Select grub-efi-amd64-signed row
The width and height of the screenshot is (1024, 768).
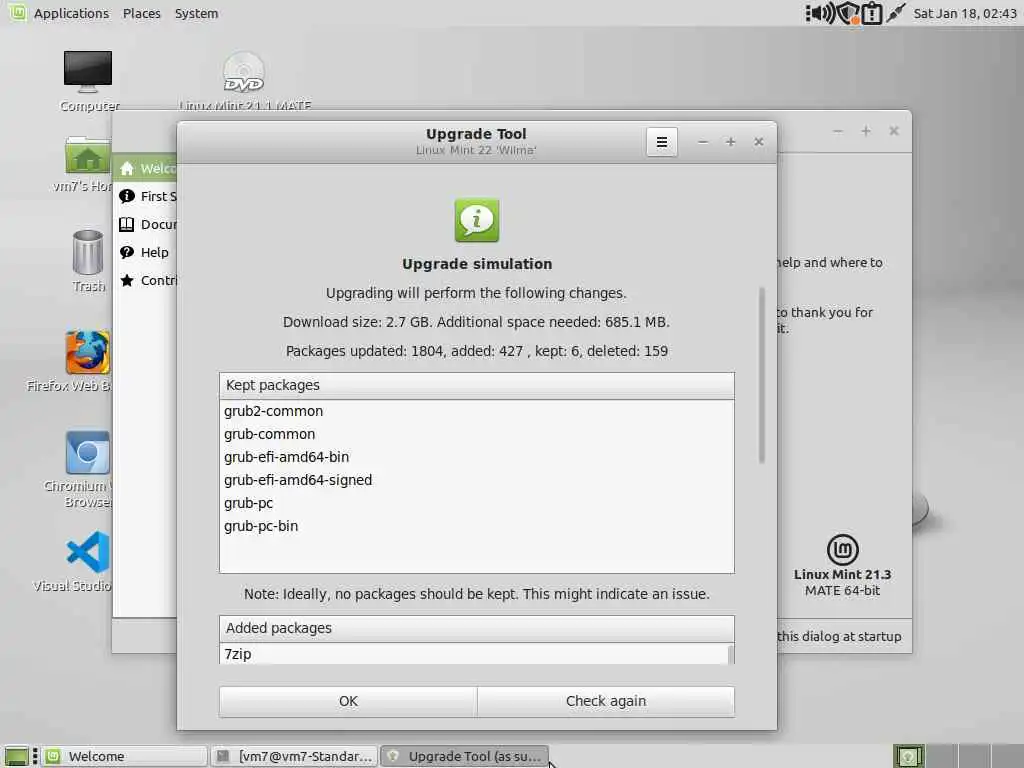[477, 480]
